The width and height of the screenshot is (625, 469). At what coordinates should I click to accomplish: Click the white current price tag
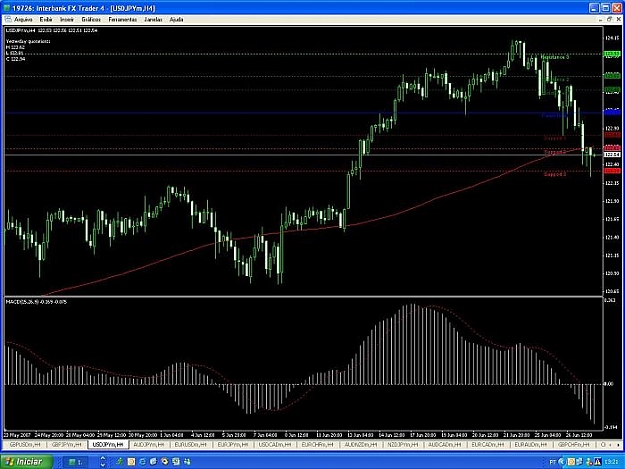(x=612, y=155)
